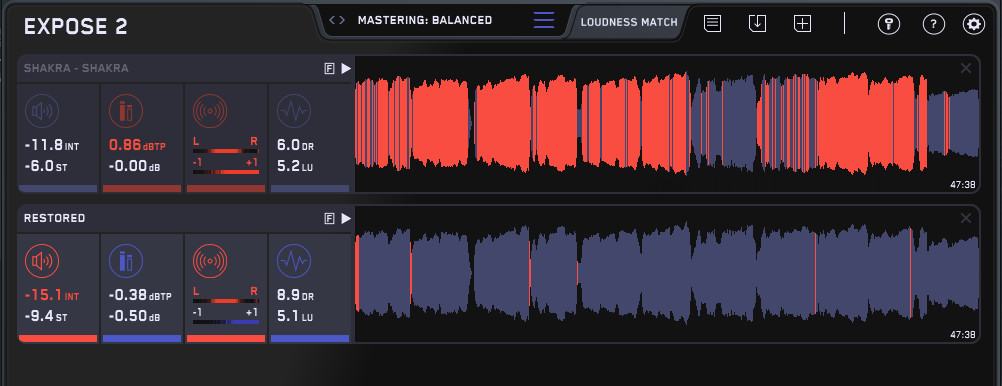This screenshot has height=386, width=1002.
Task: Click the 47:38 duration on Restored track
Action: 962,334
